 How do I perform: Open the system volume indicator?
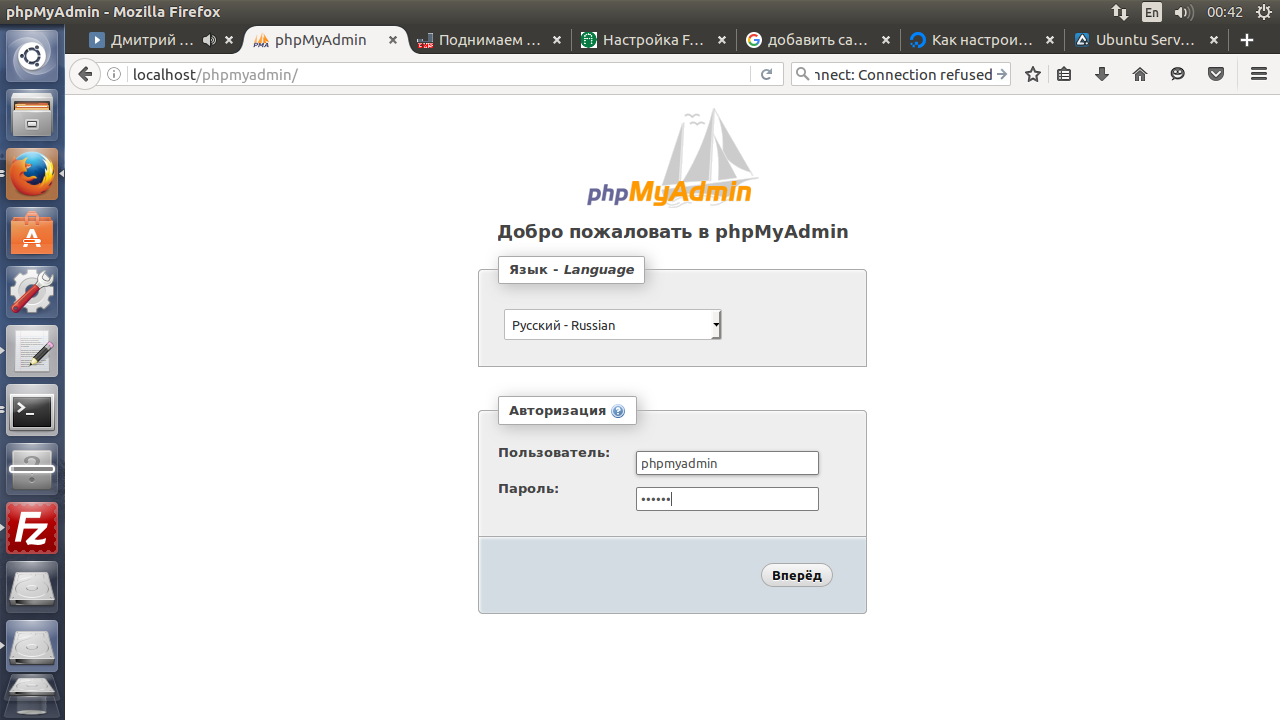[x=1183, y=12]
